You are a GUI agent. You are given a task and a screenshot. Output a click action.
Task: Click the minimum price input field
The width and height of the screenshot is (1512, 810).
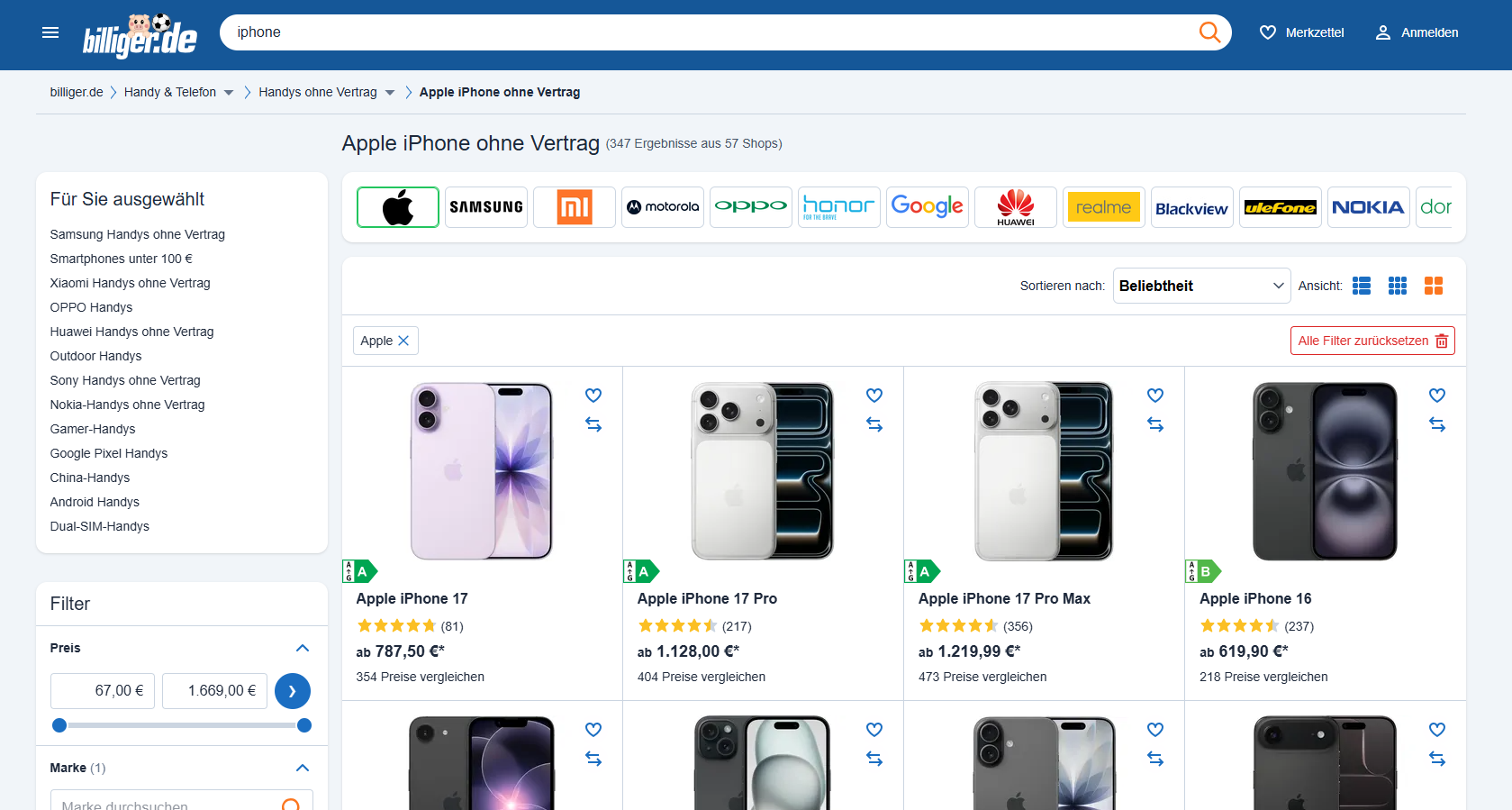tap(103, 691)
